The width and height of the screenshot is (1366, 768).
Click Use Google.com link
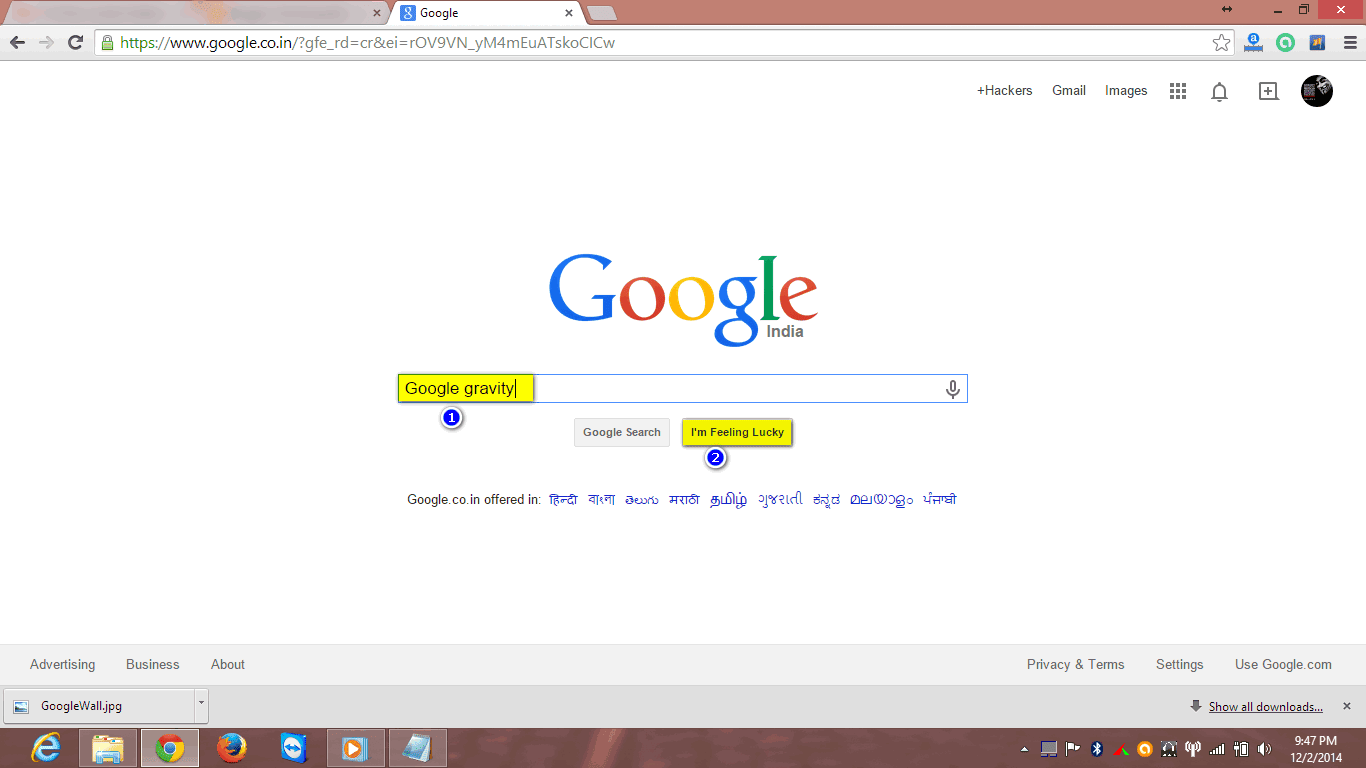1283,664
